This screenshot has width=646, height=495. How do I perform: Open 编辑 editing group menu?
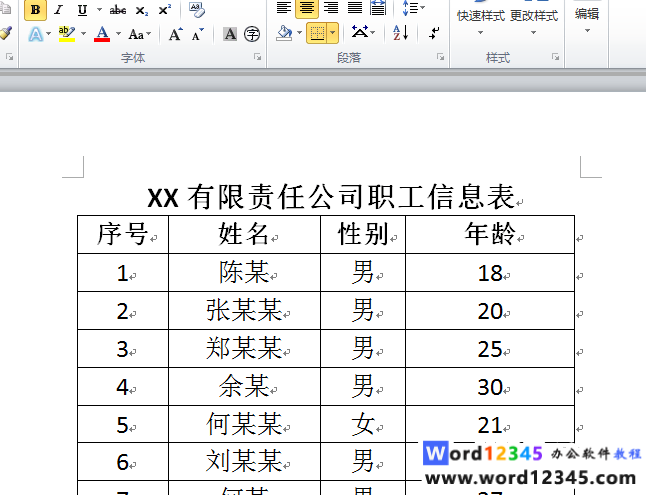(587, 19)
